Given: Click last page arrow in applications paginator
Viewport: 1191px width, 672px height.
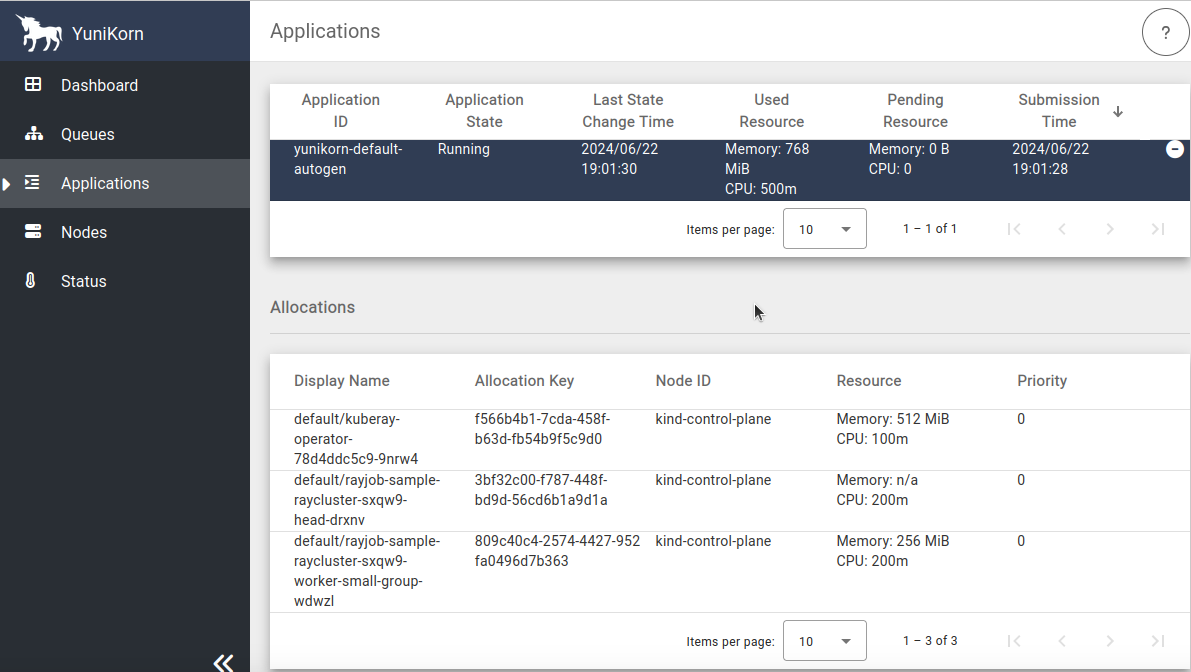Looking at the screenshot, I should tap(1158, 229).
